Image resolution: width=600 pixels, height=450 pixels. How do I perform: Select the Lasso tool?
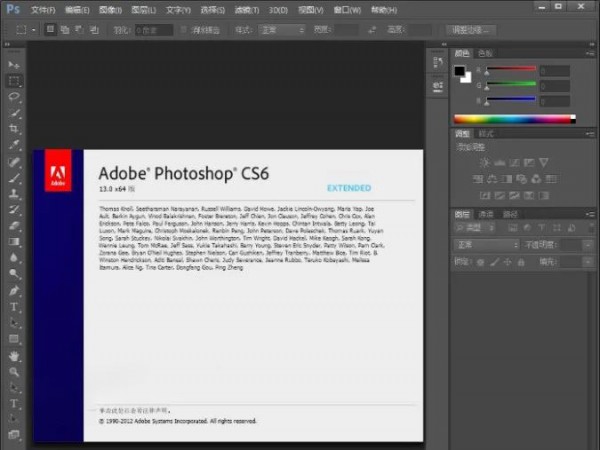(x=14, y=96)
